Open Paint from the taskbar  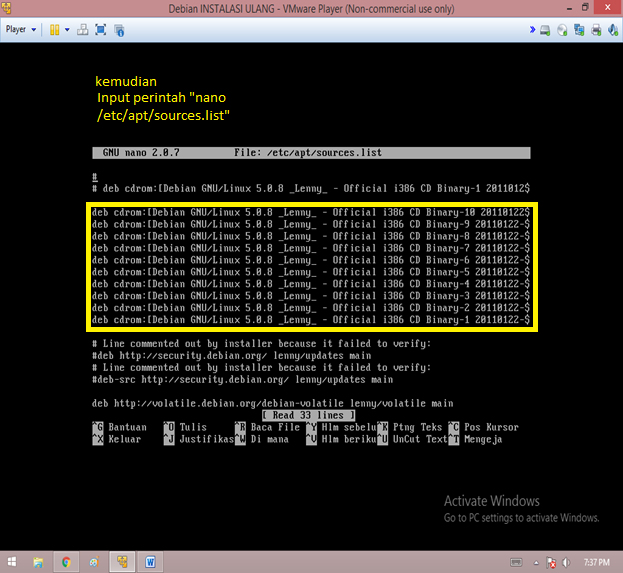coord(94,562)
